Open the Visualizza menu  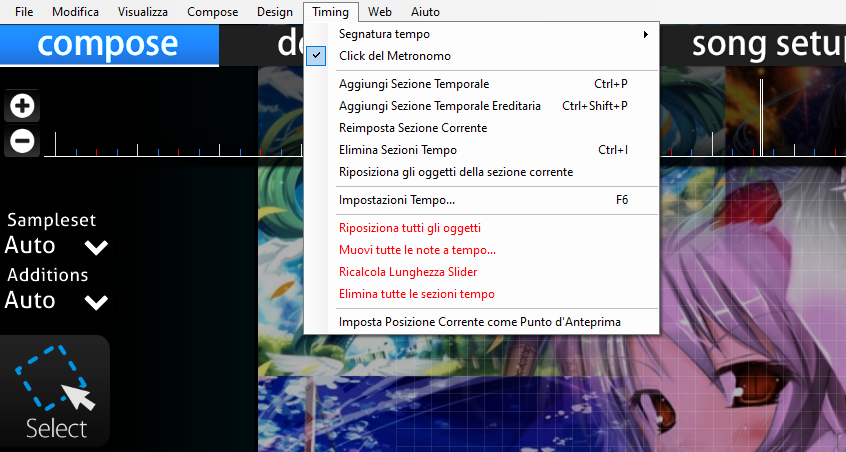click(x=142, y=11)
